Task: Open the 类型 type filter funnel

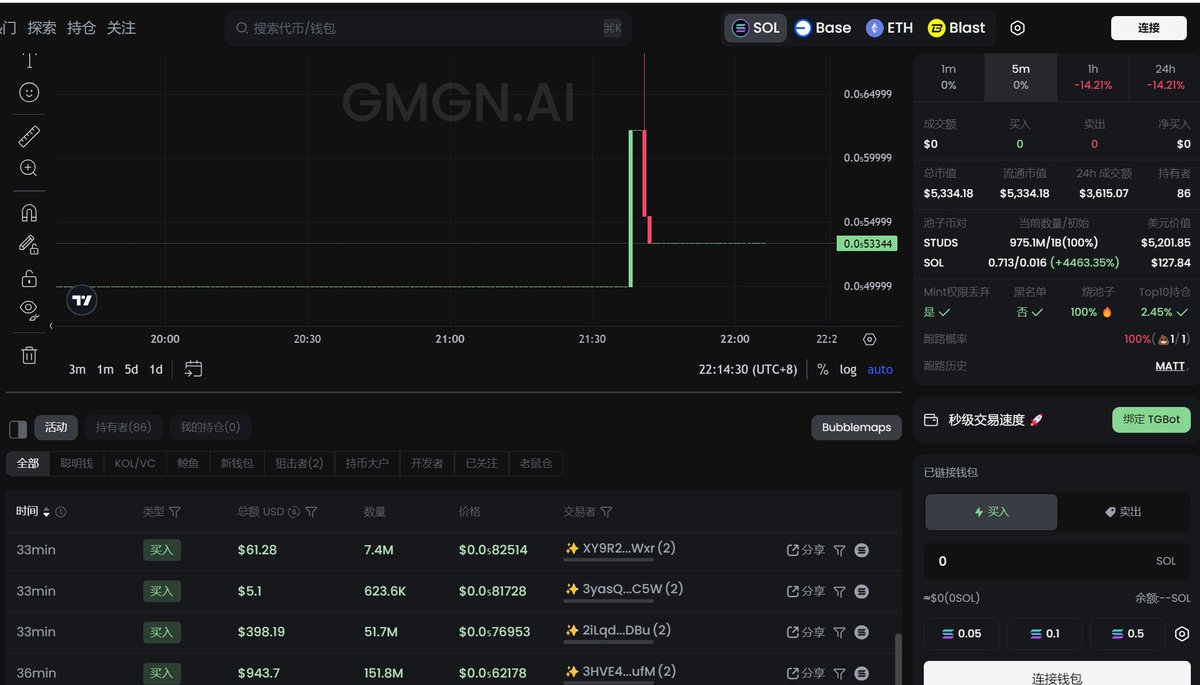Action: pos(175,512)
